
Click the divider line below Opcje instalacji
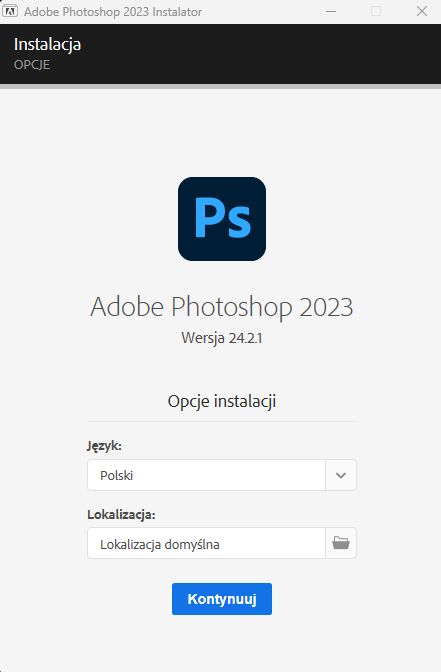click(x=222, y=421)
